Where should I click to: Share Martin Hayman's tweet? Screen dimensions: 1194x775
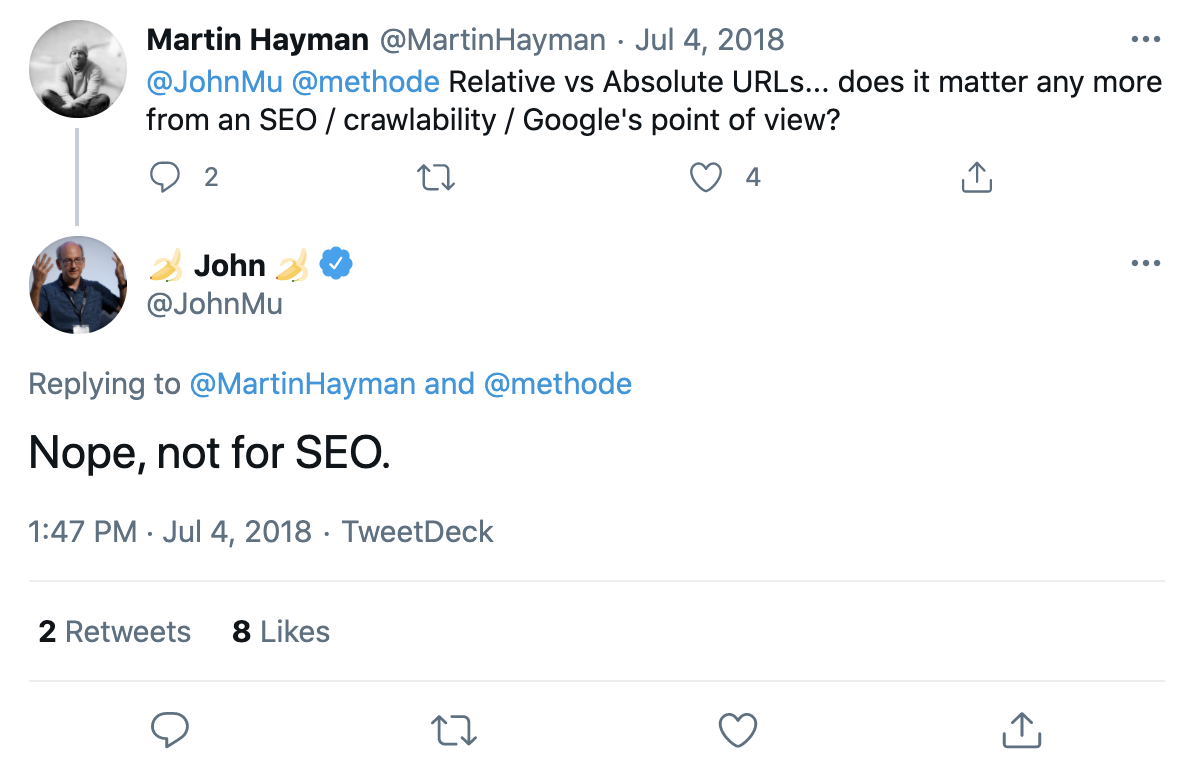click(976, 178)
